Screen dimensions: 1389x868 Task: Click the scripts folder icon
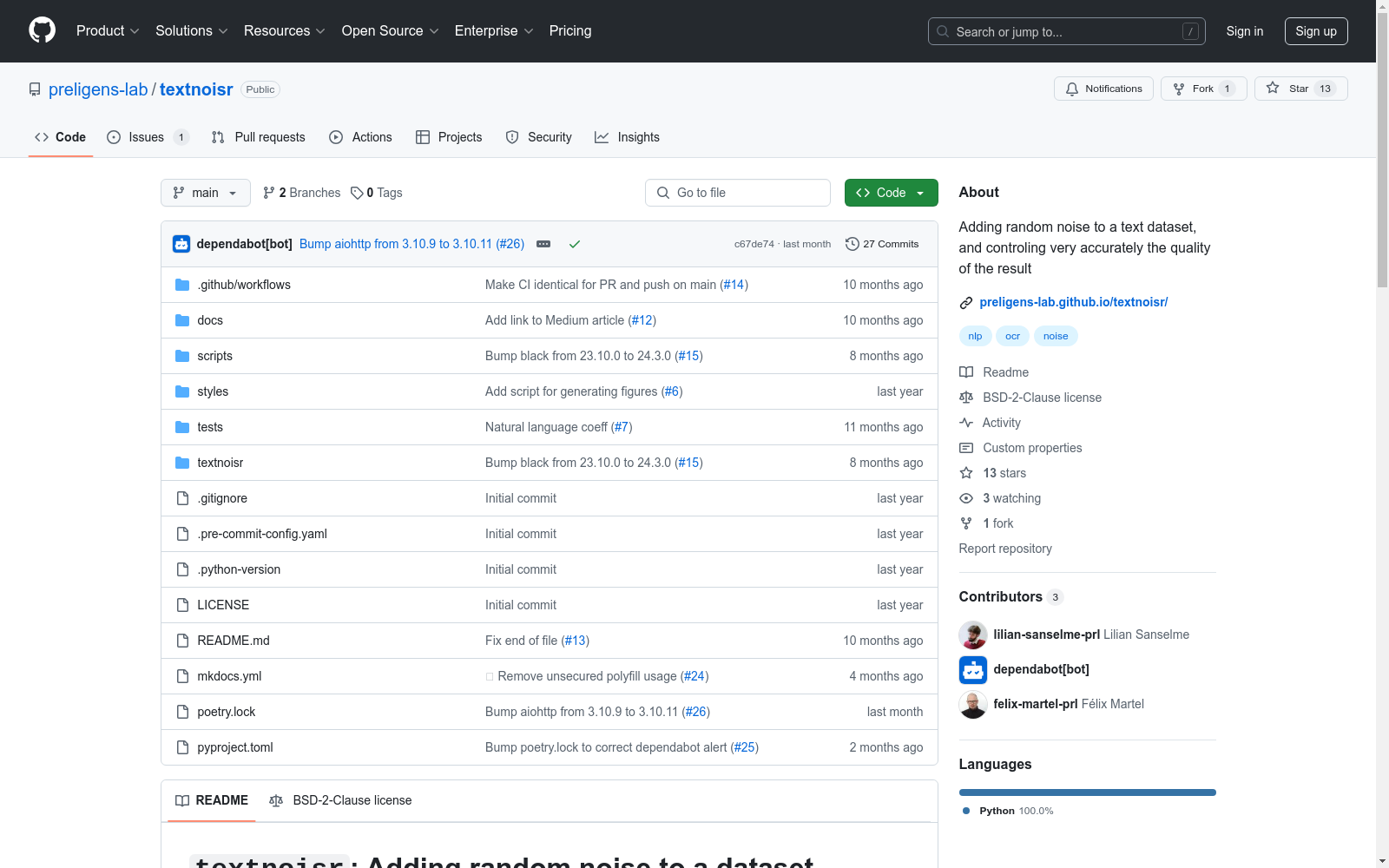click(x=182, y=356)
